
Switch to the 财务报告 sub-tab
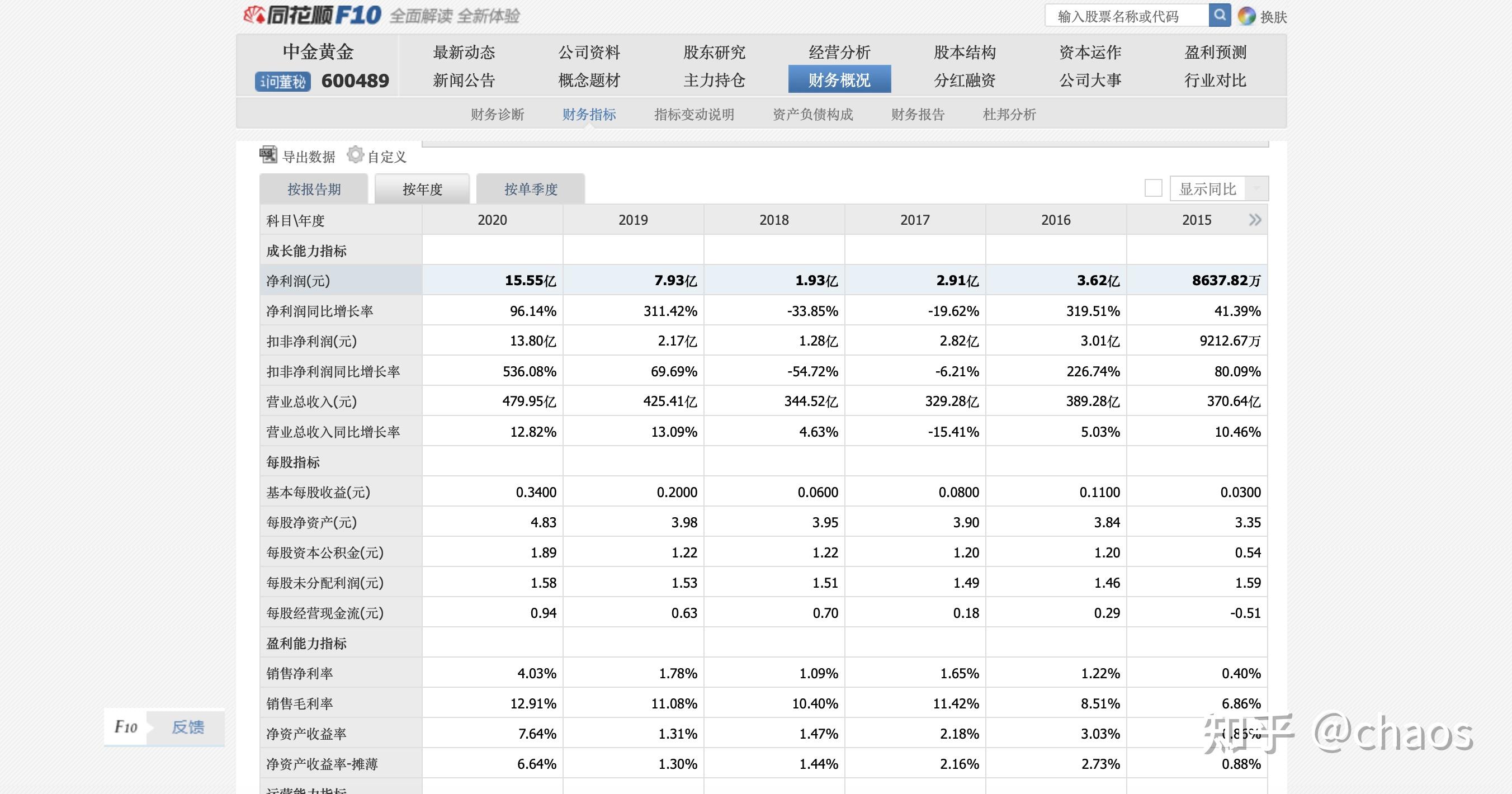click(918, 115)
